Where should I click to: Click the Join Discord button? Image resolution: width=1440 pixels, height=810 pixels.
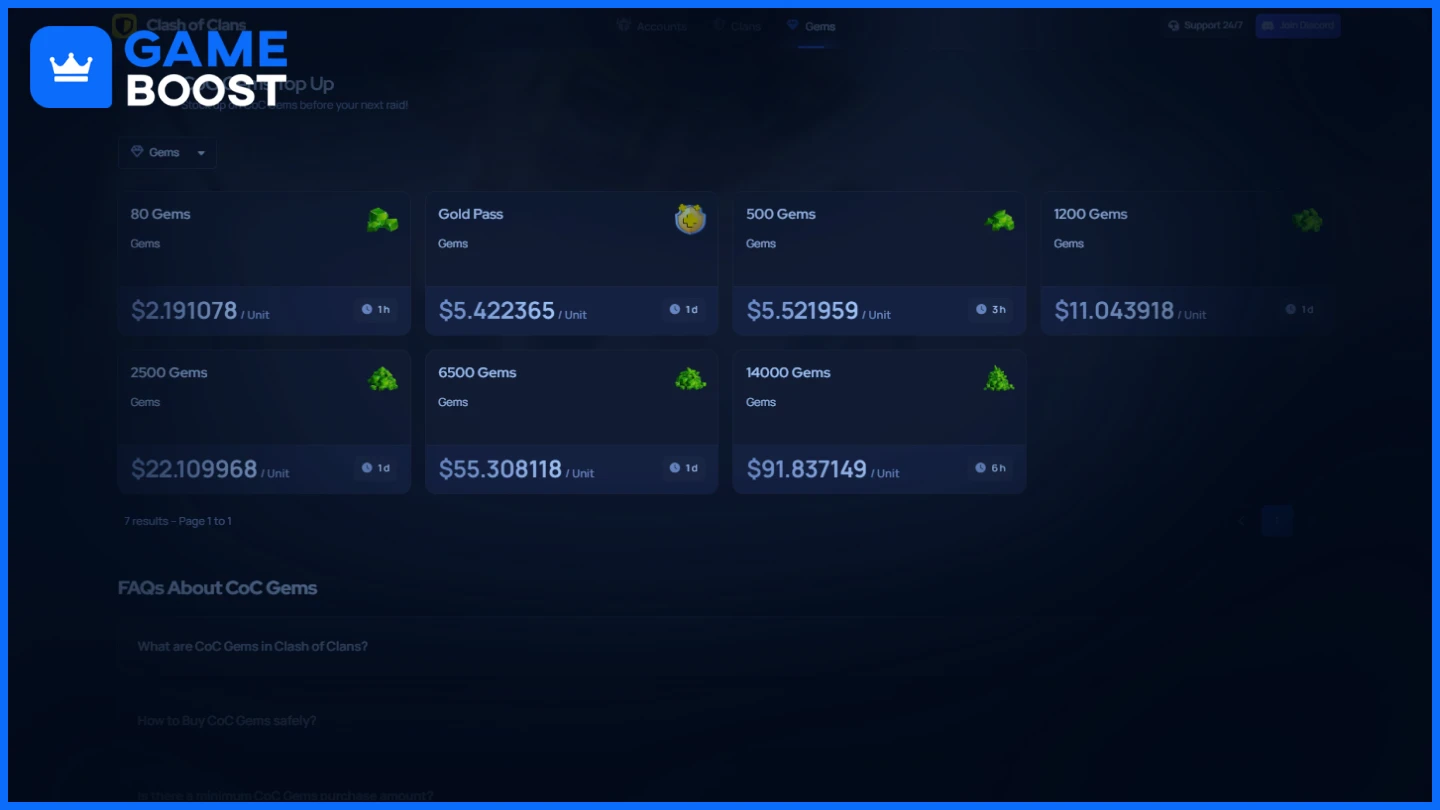pyautogui.click(x=1298, y=26)
